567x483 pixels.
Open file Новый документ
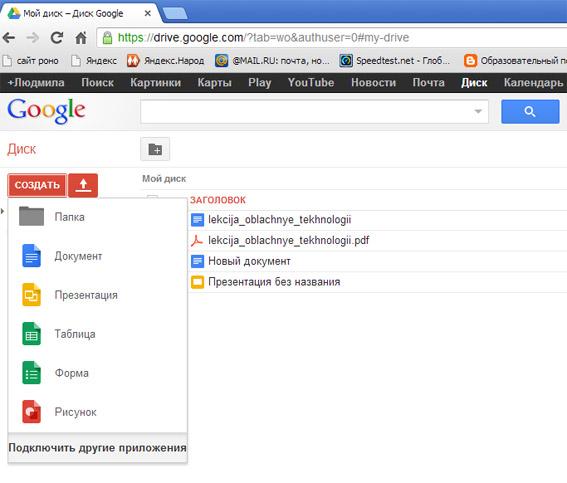tap(250, 261)
